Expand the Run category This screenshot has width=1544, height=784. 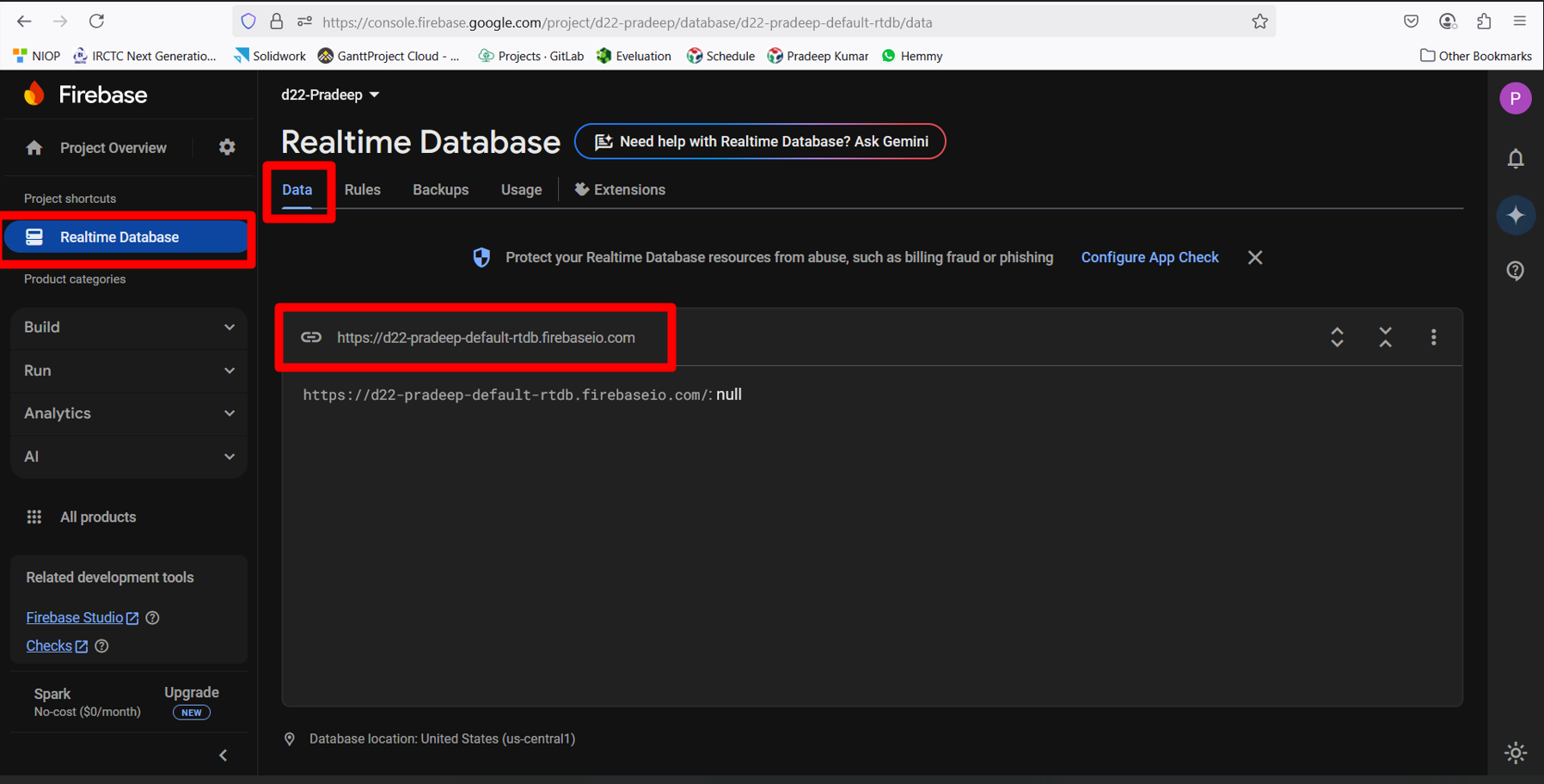[x=129, y=371]
